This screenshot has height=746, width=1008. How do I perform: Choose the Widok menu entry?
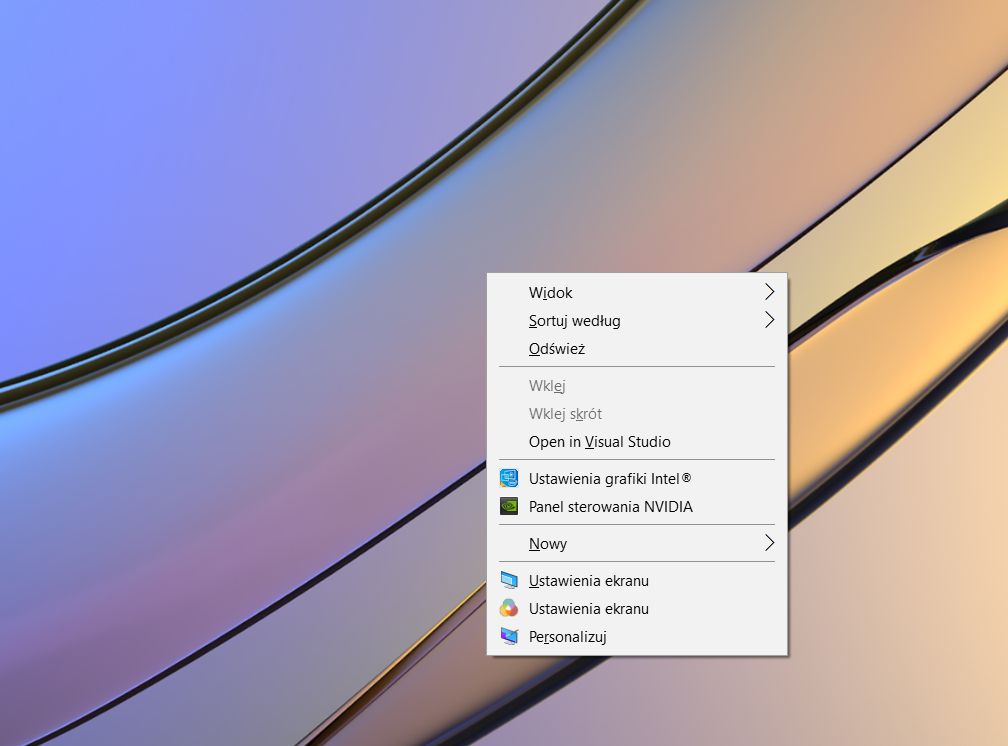550,292
